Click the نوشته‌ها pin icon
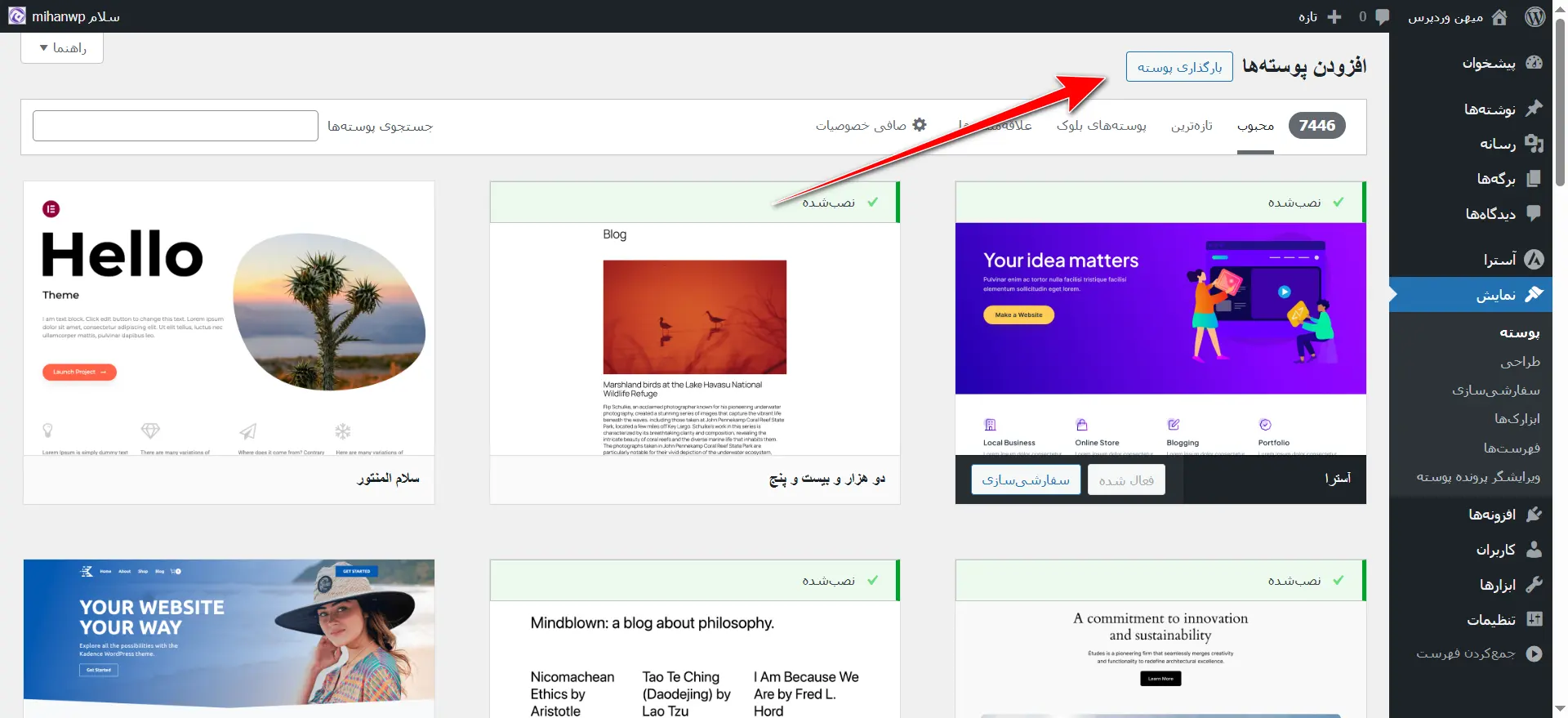The height and width of the screenshot is (718, 1568). tap(1534, 109)
